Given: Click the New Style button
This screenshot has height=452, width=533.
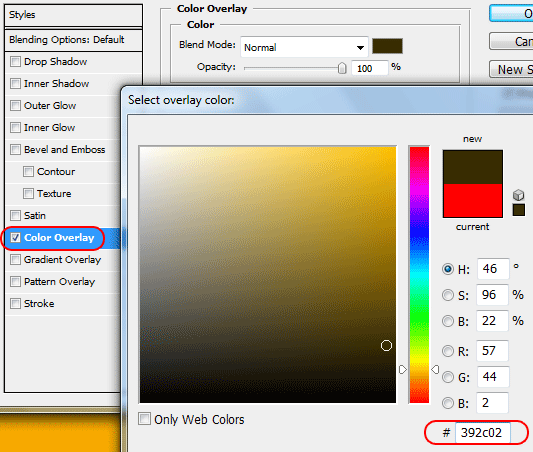Looking at the screenshot, I should tap(511, 69).
